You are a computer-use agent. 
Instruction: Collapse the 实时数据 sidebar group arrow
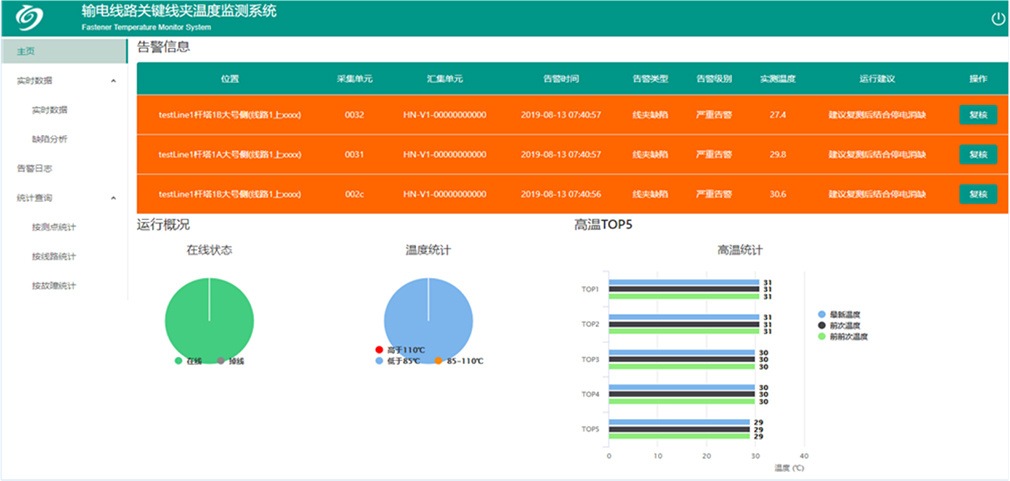(113, 80)
